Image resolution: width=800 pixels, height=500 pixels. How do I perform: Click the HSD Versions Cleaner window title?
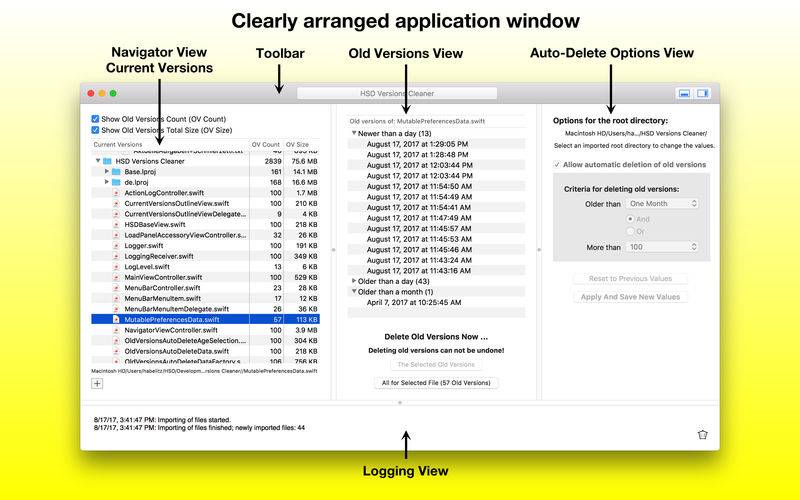click(397, 93)
